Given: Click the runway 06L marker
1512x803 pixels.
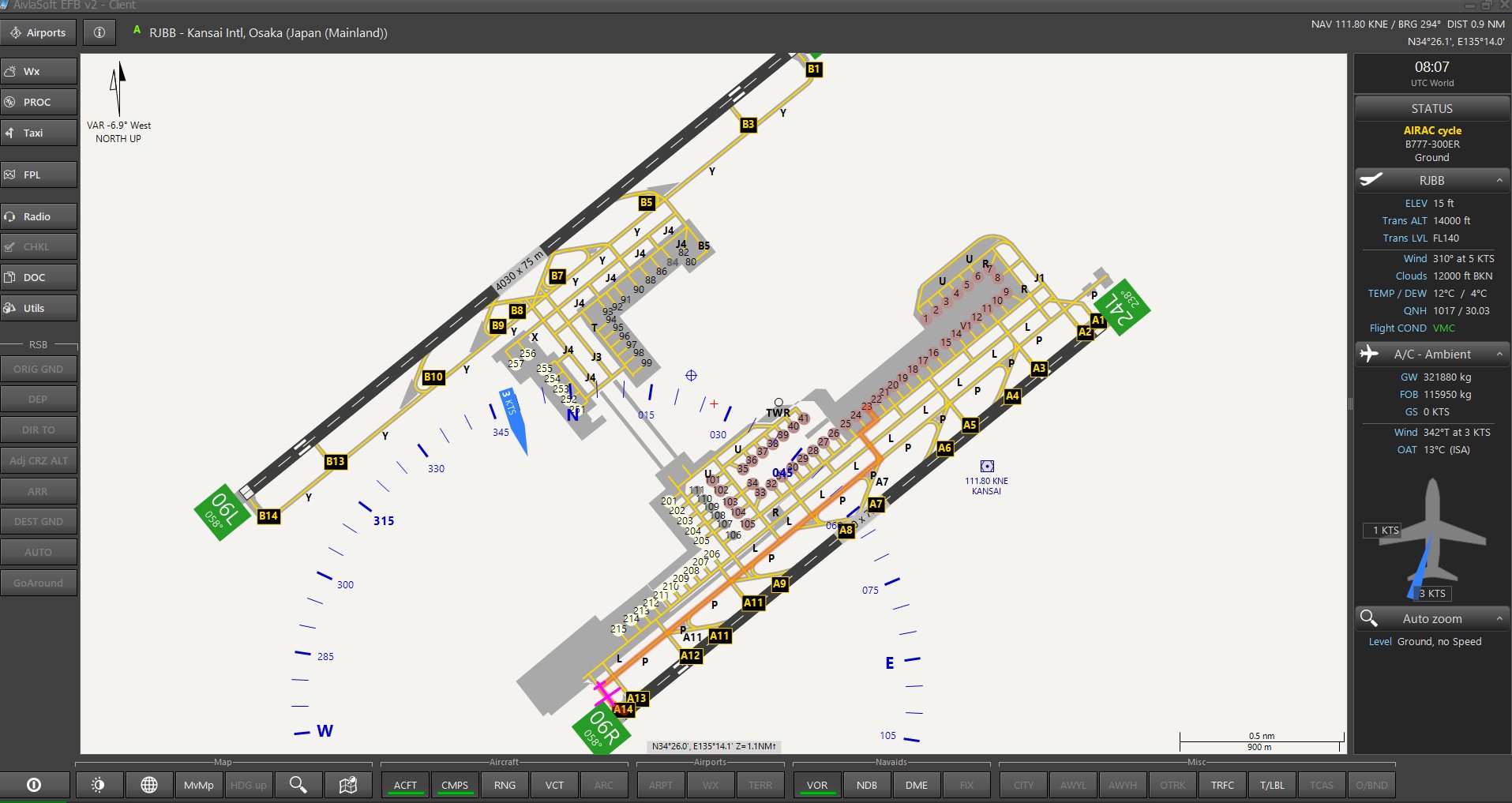Looking at the screenshot, I should [223, 512].
